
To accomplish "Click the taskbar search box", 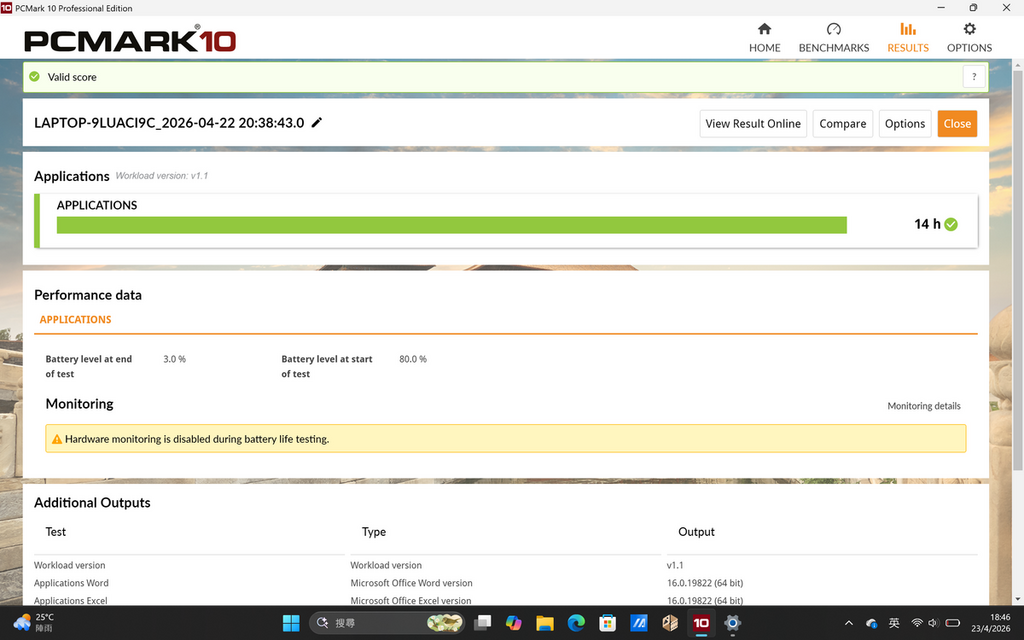I will 387,623.
